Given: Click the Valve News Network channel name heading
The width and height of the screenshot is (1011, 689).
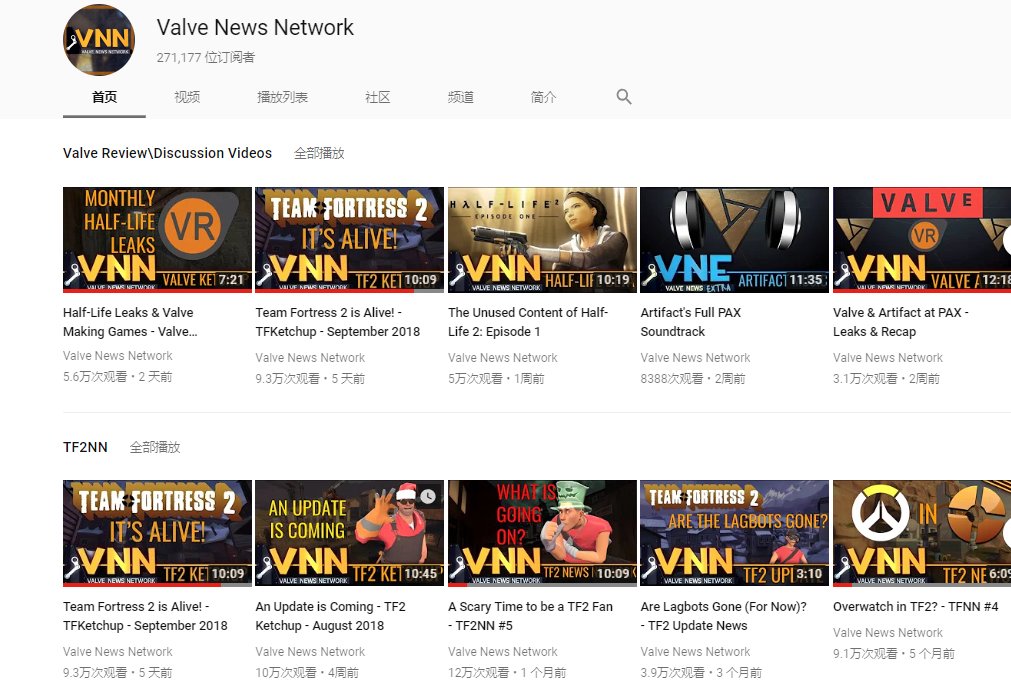Looking at the screenshot, I should [255, 27].
